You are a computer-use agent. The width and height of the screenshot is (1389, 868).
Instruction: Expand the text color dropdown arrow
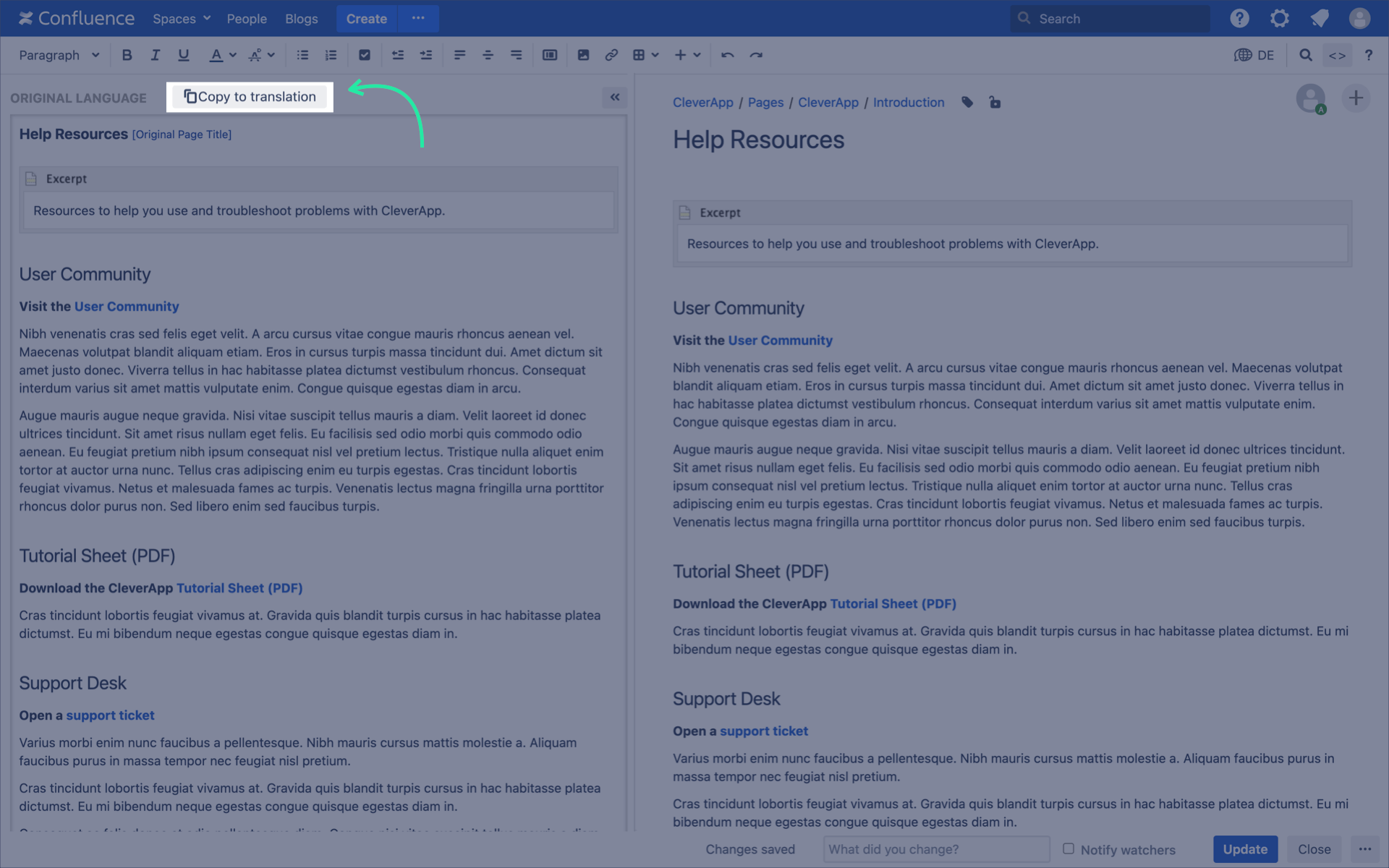[233, 55]
